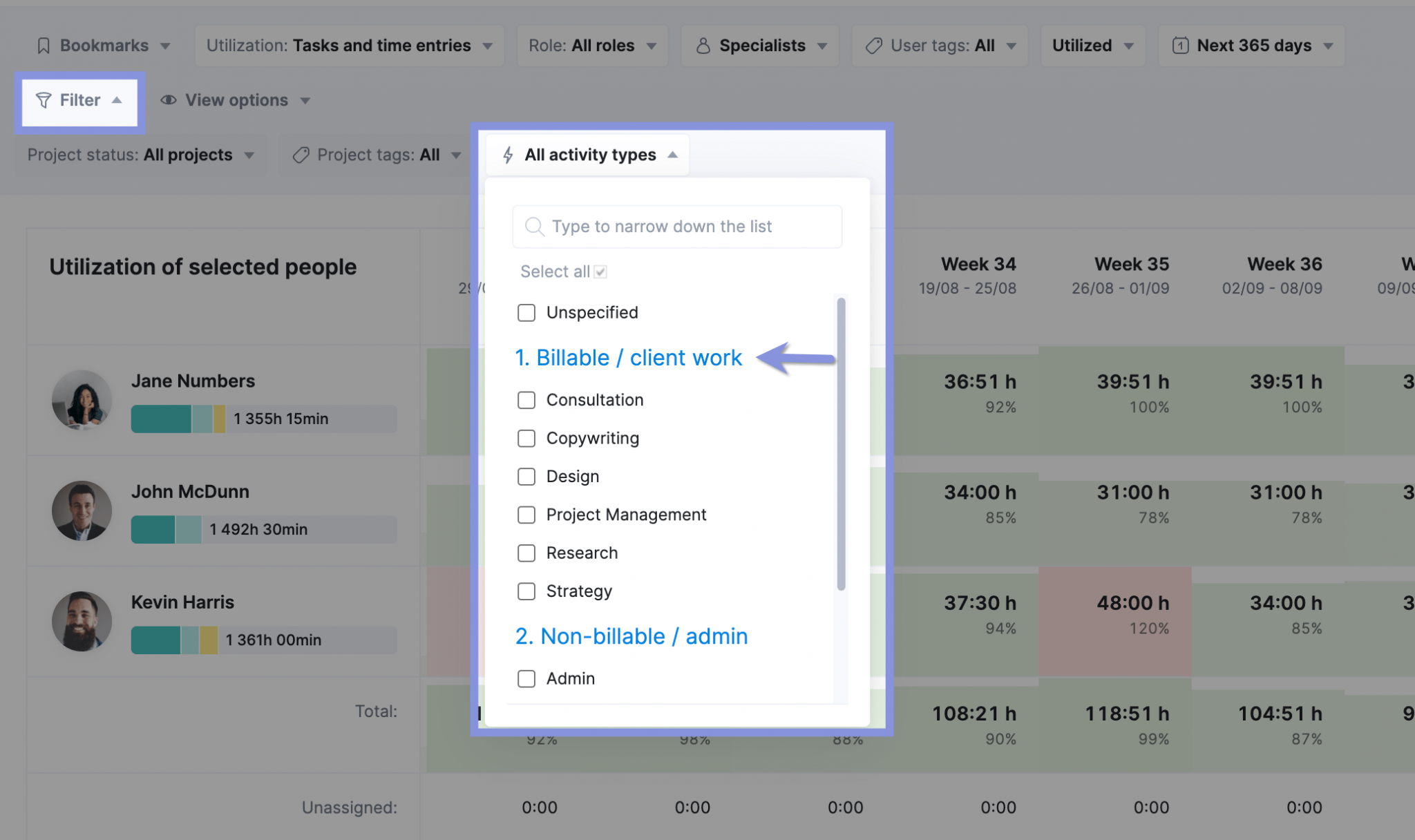Check the Consultation activity checkbox

[x=526, y=400]
